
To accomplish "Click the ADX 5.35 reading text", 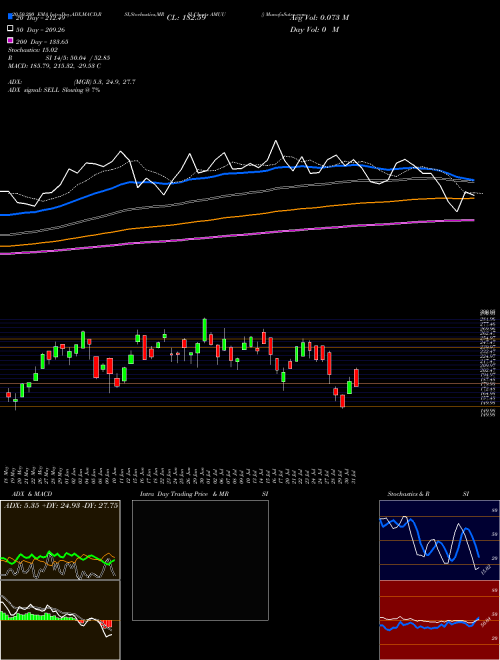I will [21, 506].
